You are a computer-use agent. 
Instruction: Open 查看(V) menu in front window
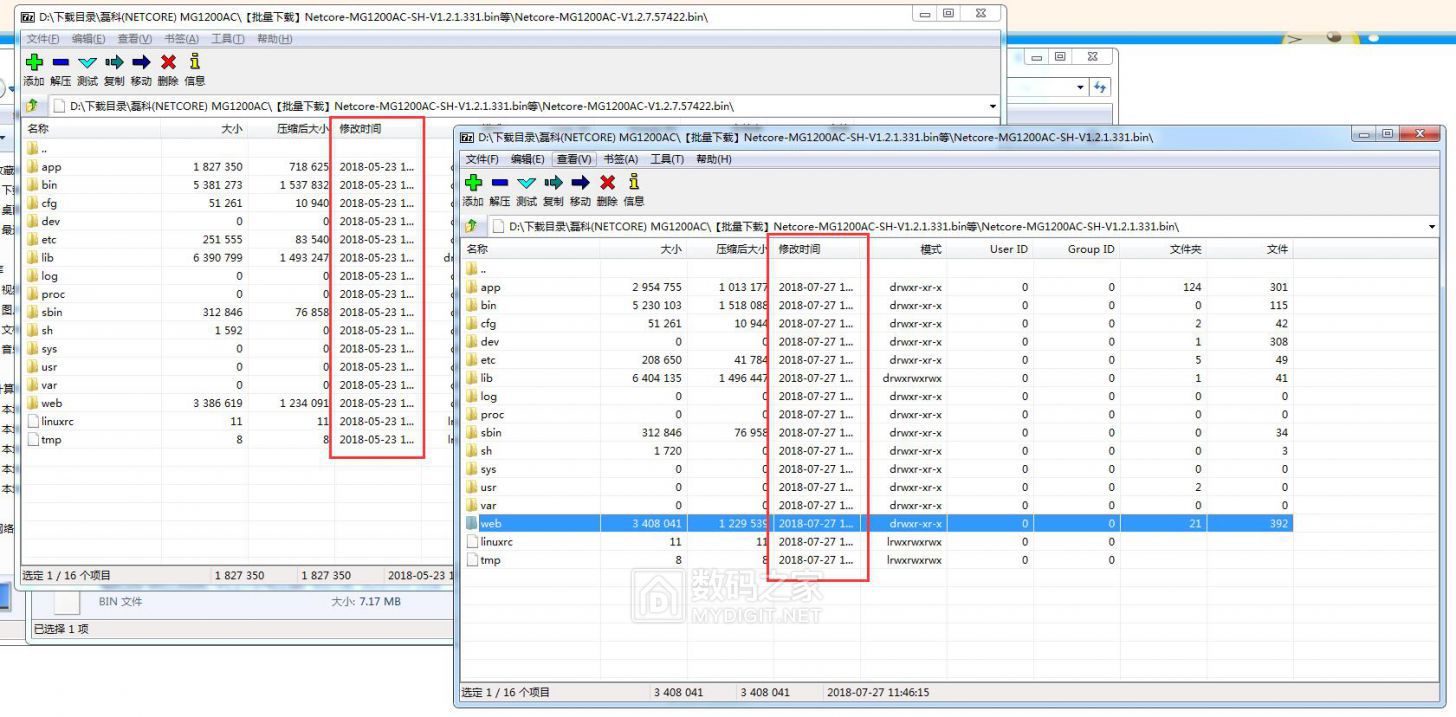pos(574,159)
